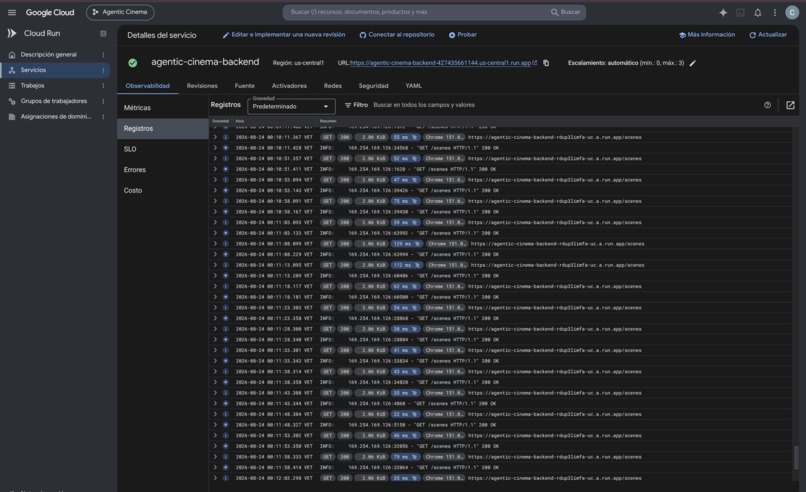Expand the log entry with 55 ms latency
The width and height of the screenshot is (806, 492).
[x=215, y=137]
